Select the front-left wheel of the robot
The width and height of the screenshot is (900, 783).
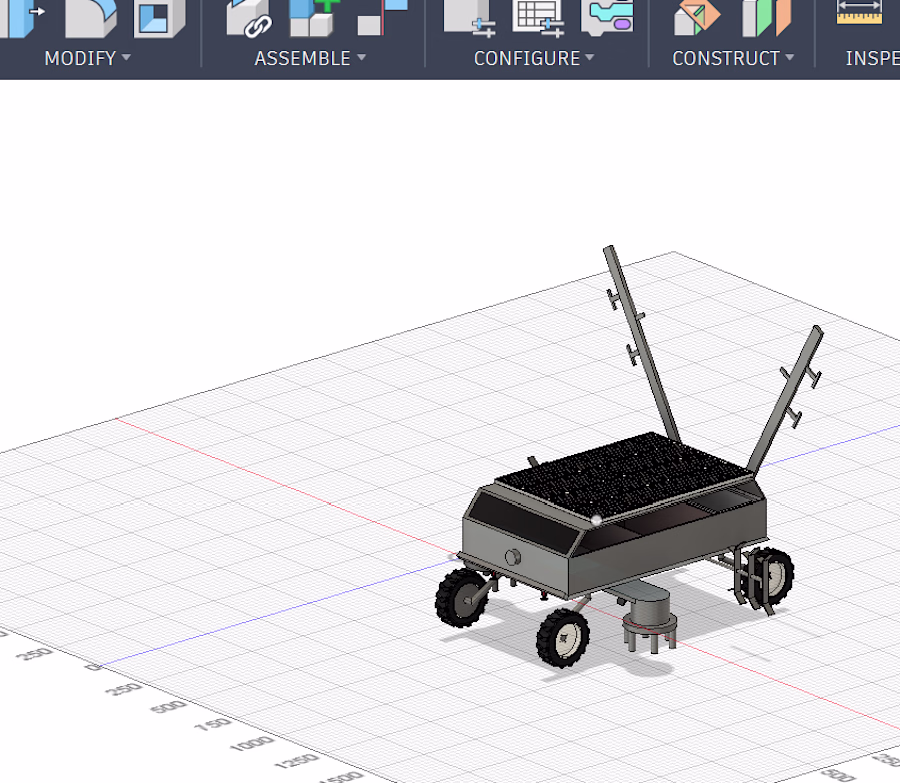point(461,598)
